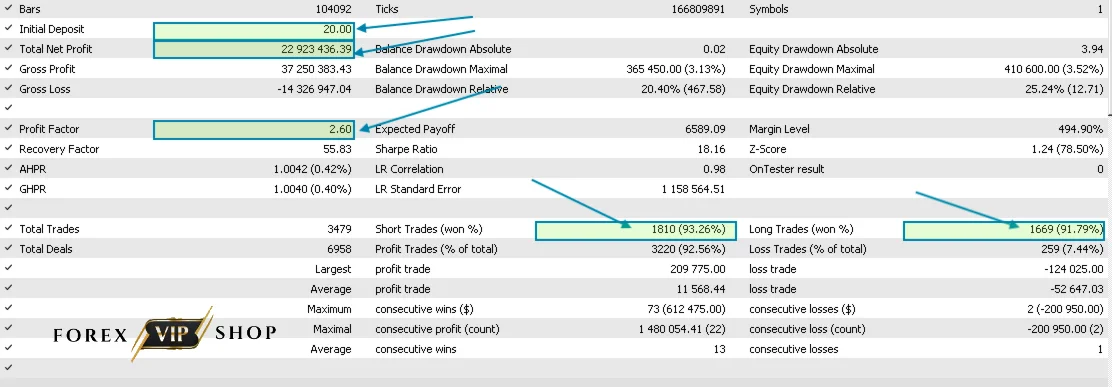1112x387 pixels.
Task: Click the checkmark beside Total Net Profit
Action: coord(8,49)
